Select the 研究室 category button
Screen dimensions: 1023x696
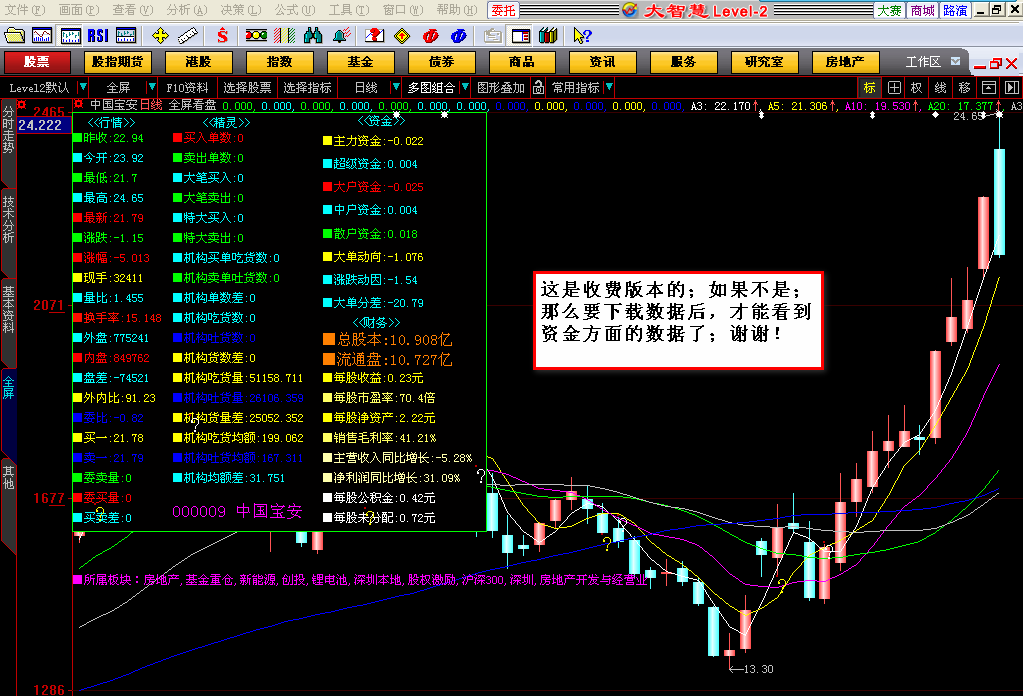[764, 62]
